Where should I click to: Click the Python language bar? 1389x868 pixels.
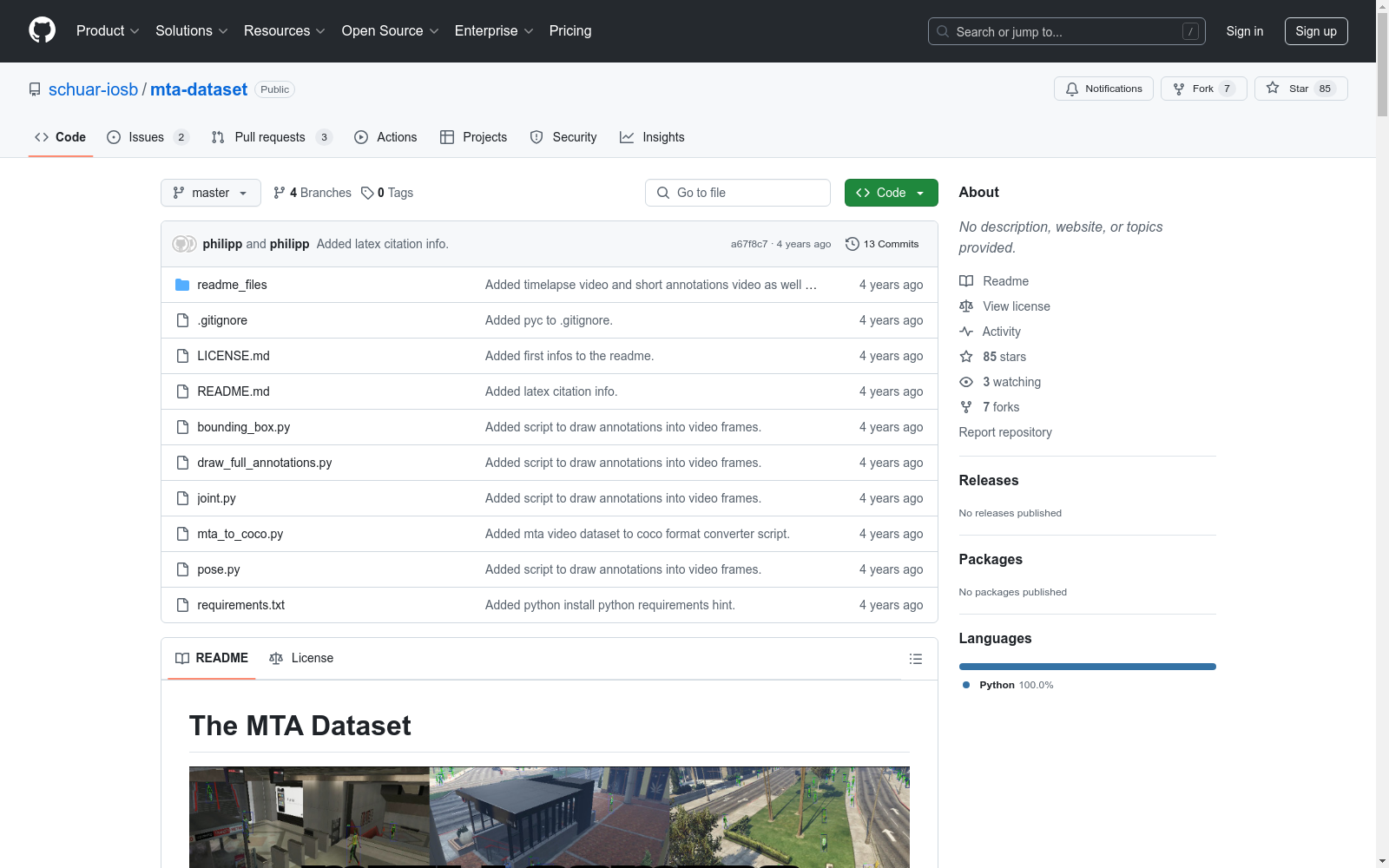point(1088,667)
